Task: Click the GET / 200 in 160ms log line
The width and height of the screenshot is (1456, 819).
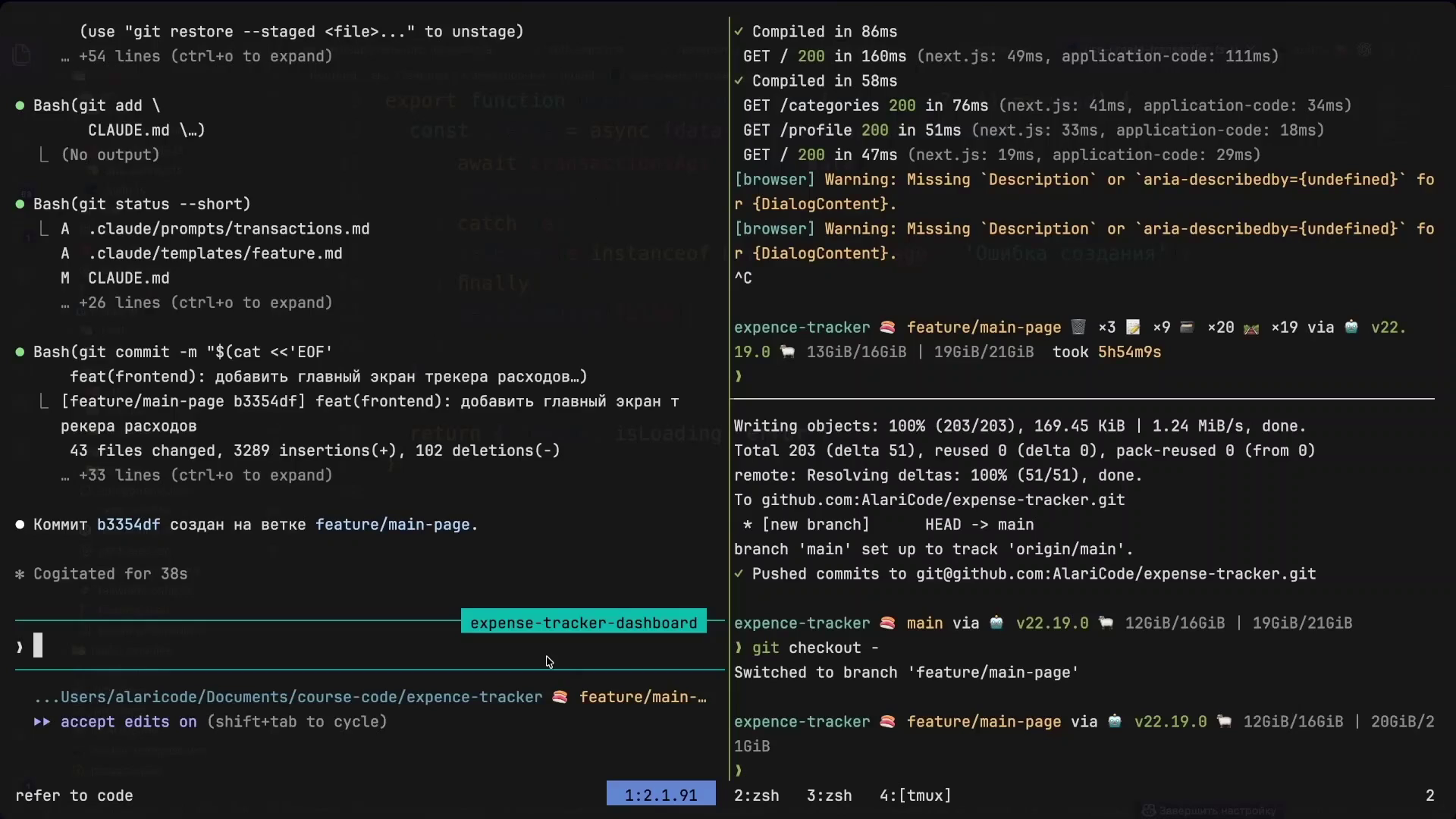Action: tap(1011, 56)
